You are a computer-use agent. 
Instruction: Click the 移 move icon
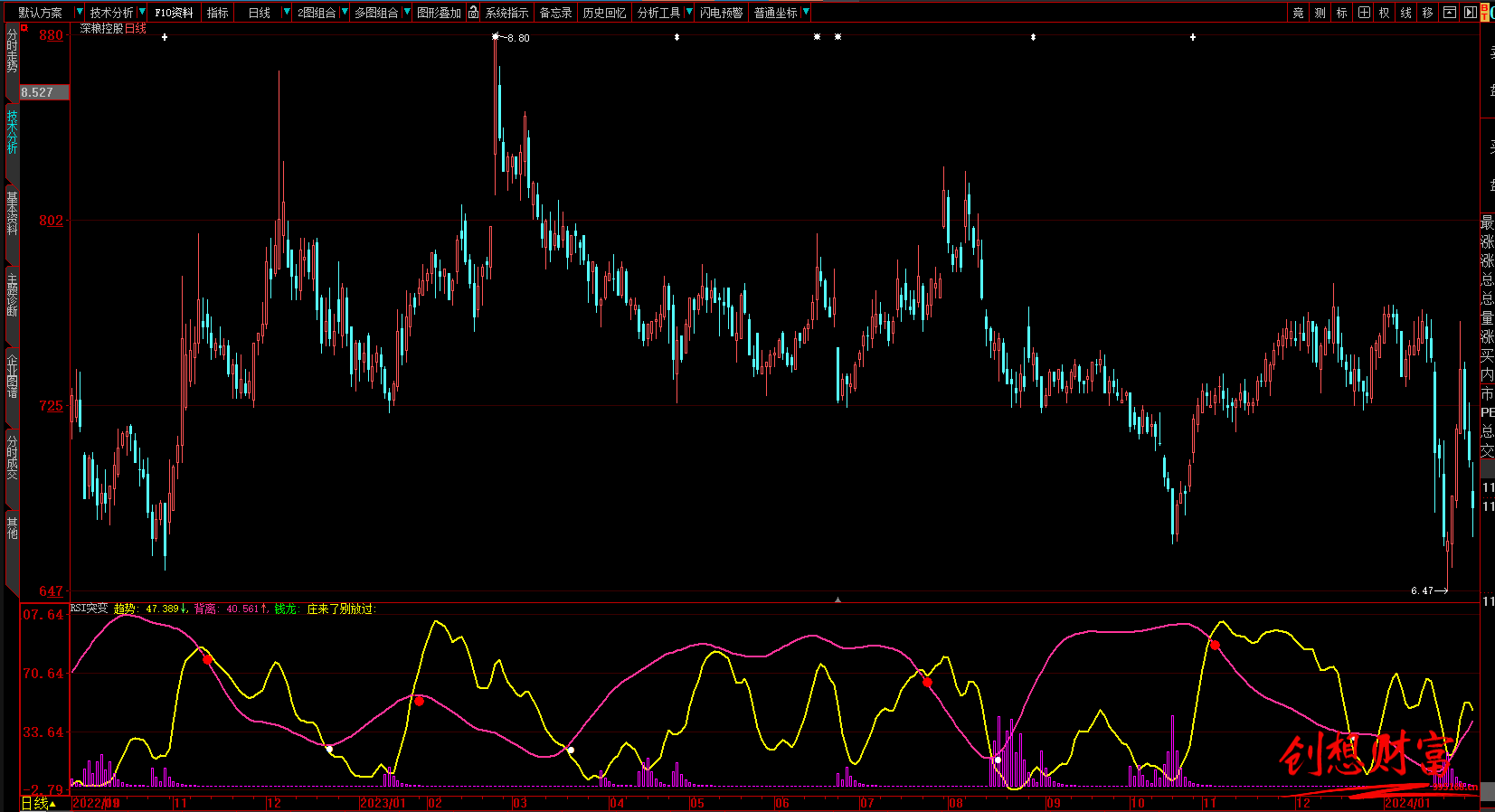[x=1428, y=13]
